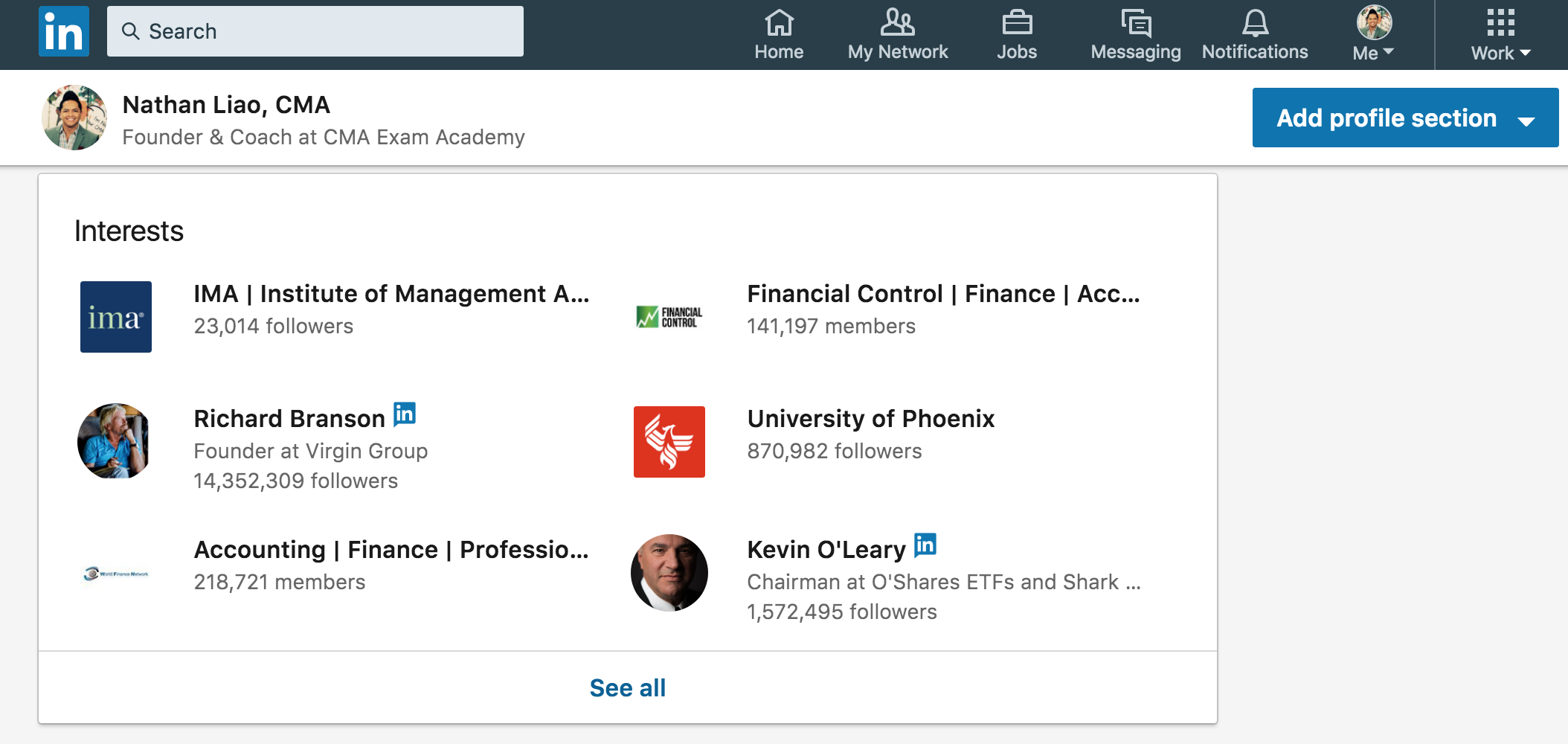
Task: Open the IMA Institute of Management link
Action: coord(391,294)
